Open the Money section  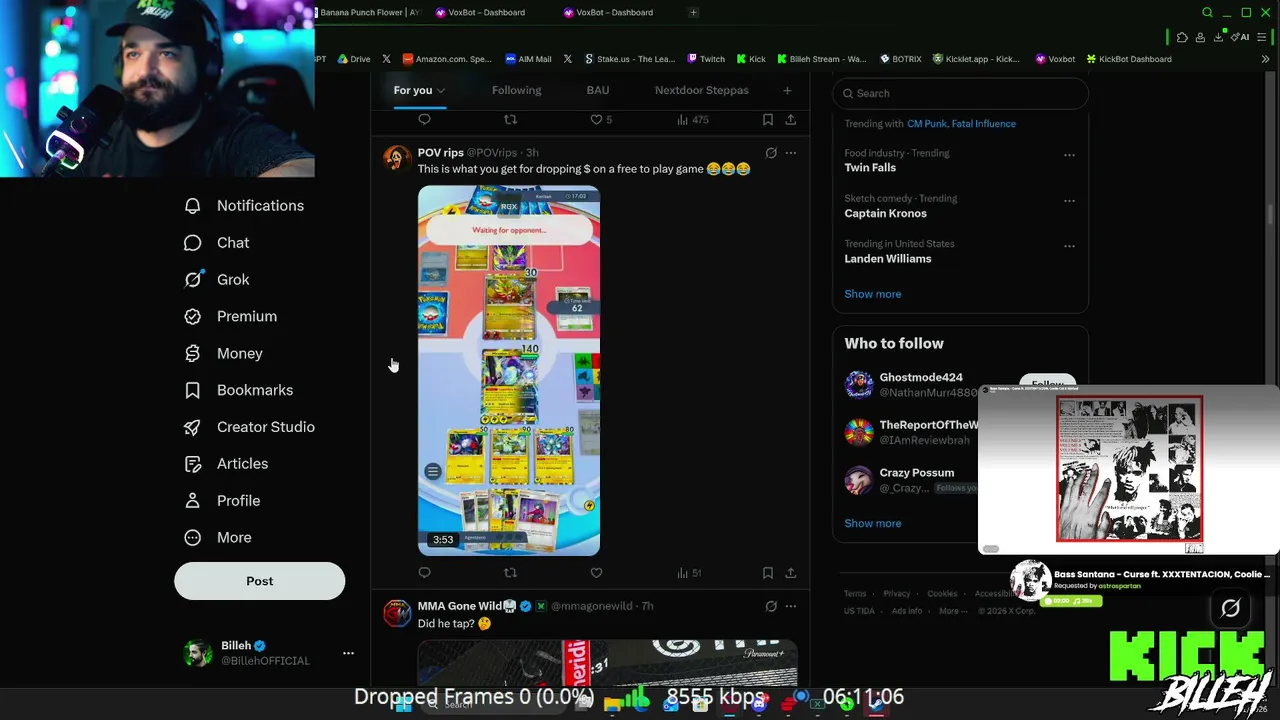point(224,353)
